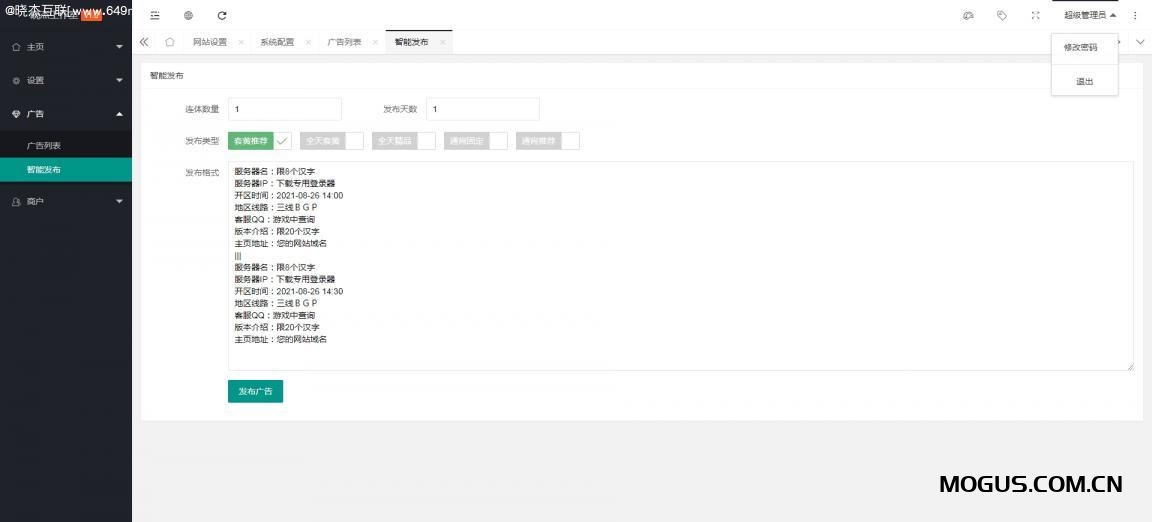This screenshot has height=522, width=1152.
Task: Expand the 设置 sidebar menu
Action: tap(66, 80)
